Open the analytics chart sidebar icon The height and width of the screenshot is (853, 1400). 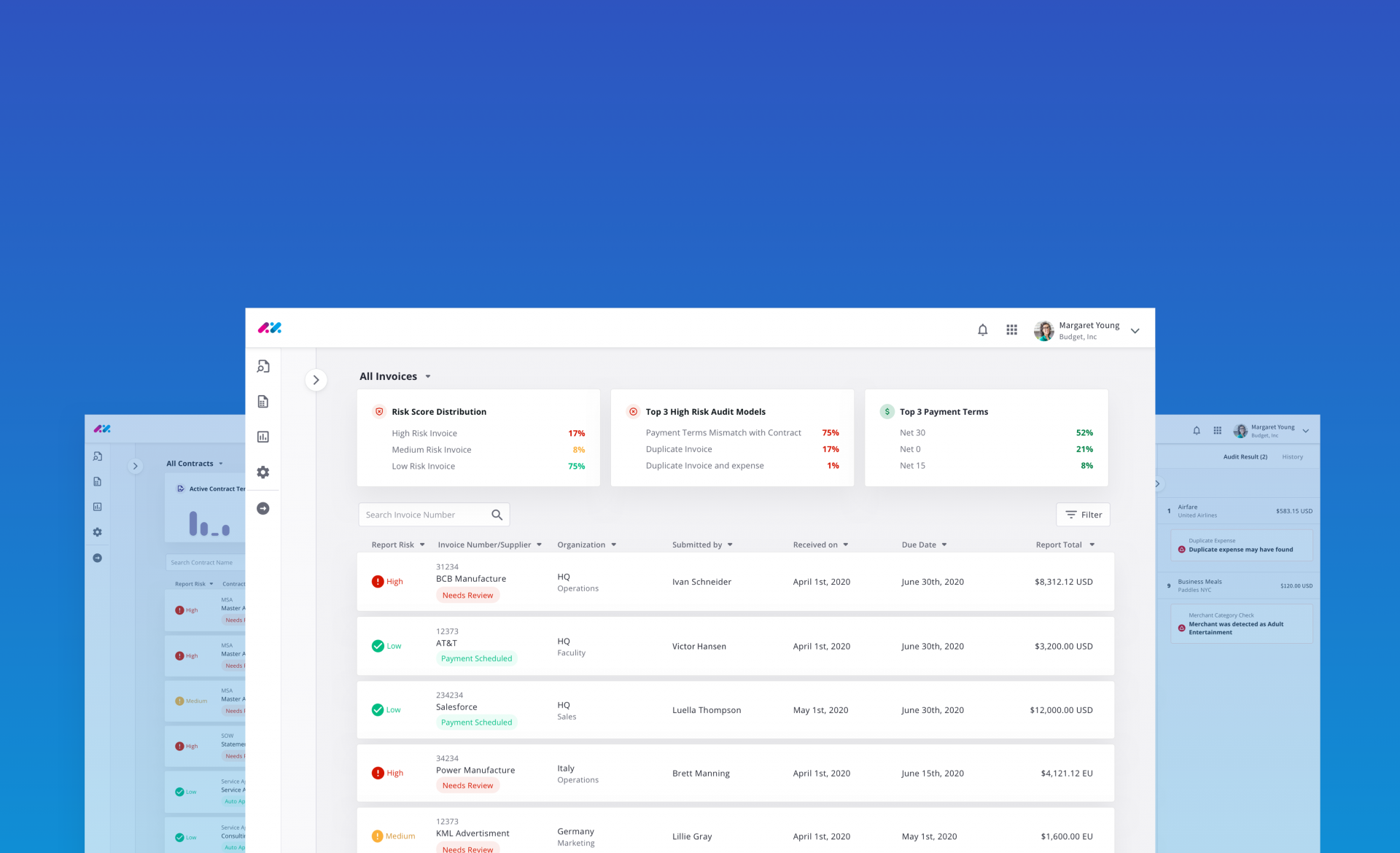pos(263,437)
